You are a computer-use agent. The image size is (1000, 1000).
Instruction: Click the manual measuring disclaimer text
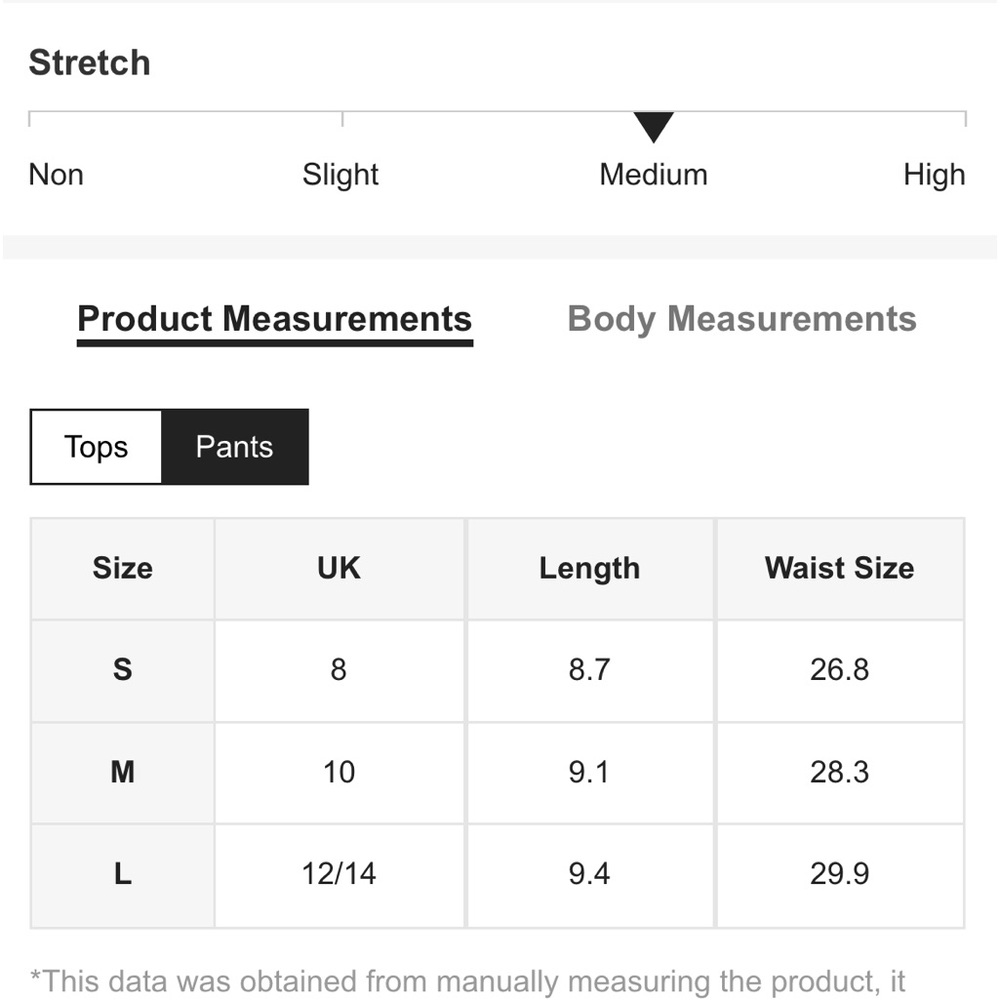click(467, 982)
